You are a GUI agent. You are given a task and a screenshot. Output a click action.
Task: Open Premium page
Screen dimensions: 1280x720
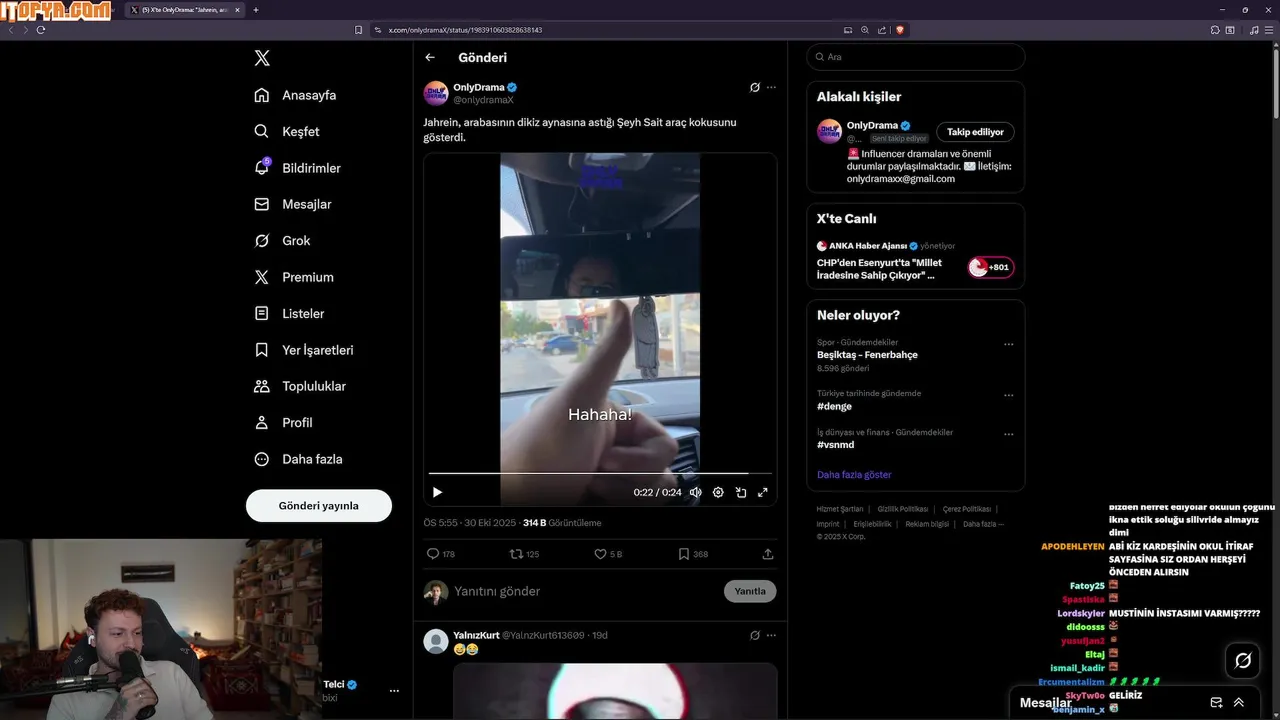(294, 277)
